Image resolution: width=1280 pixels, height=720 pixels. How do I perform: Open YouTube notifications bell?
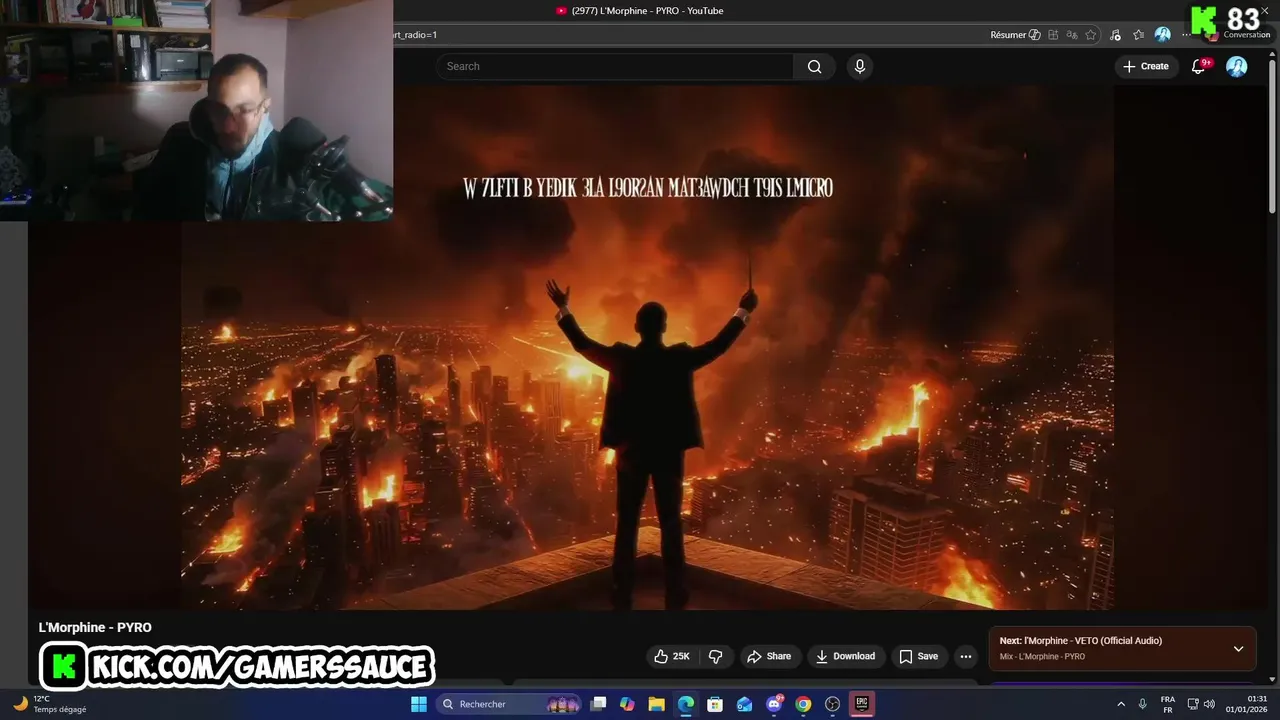1199,66
